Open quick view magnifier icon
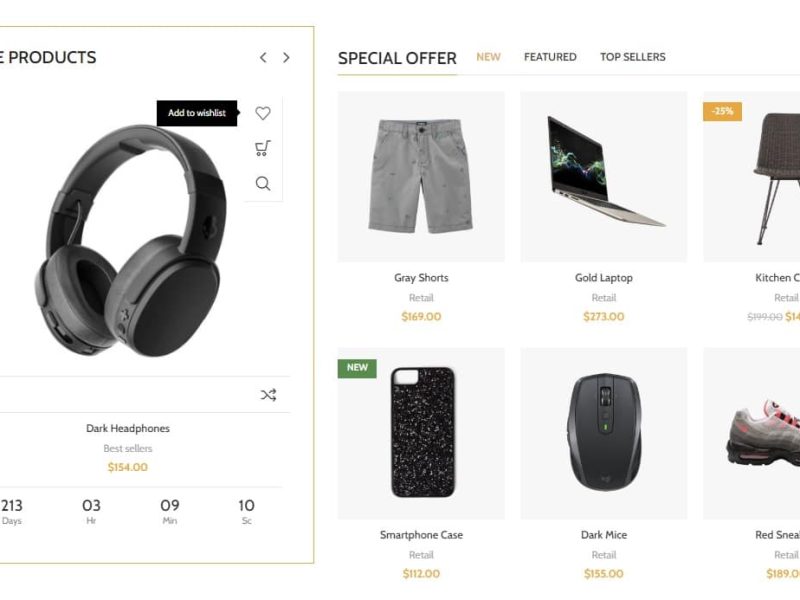The width and height of the screenshot is (800, 600). [263, 183]
